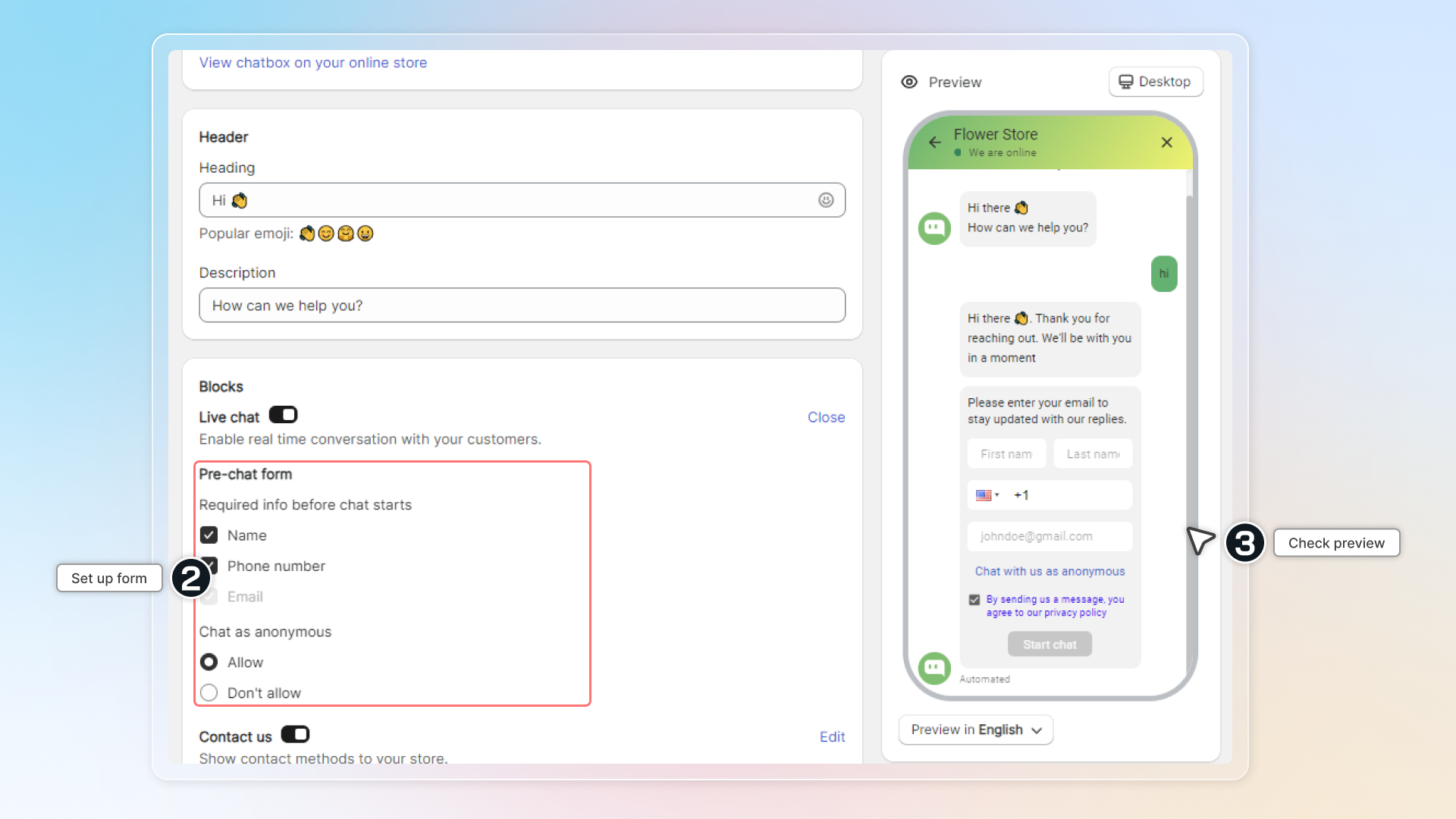Click Edit on Contact us block

pos(832,737)
